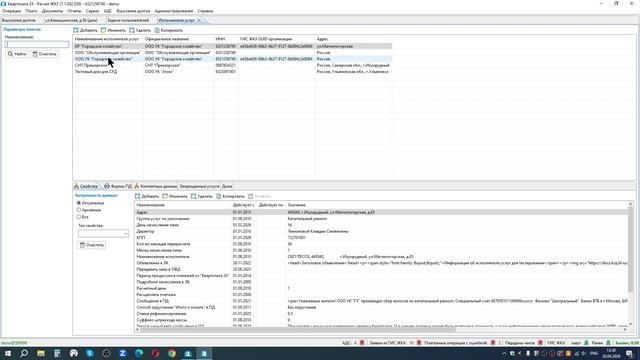Open the Документы menu

tap(52, 11)
